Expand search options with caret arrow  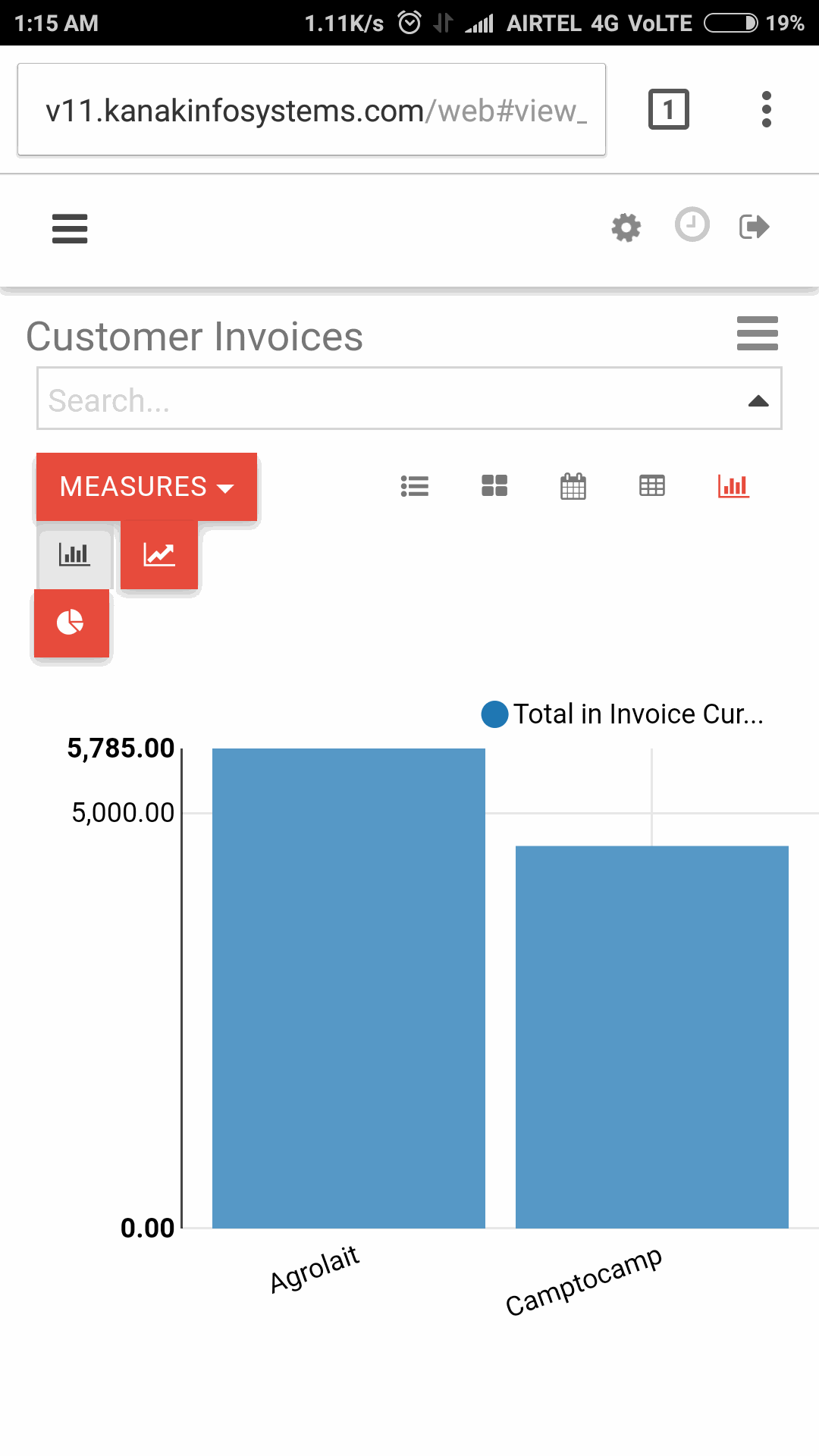758,401
